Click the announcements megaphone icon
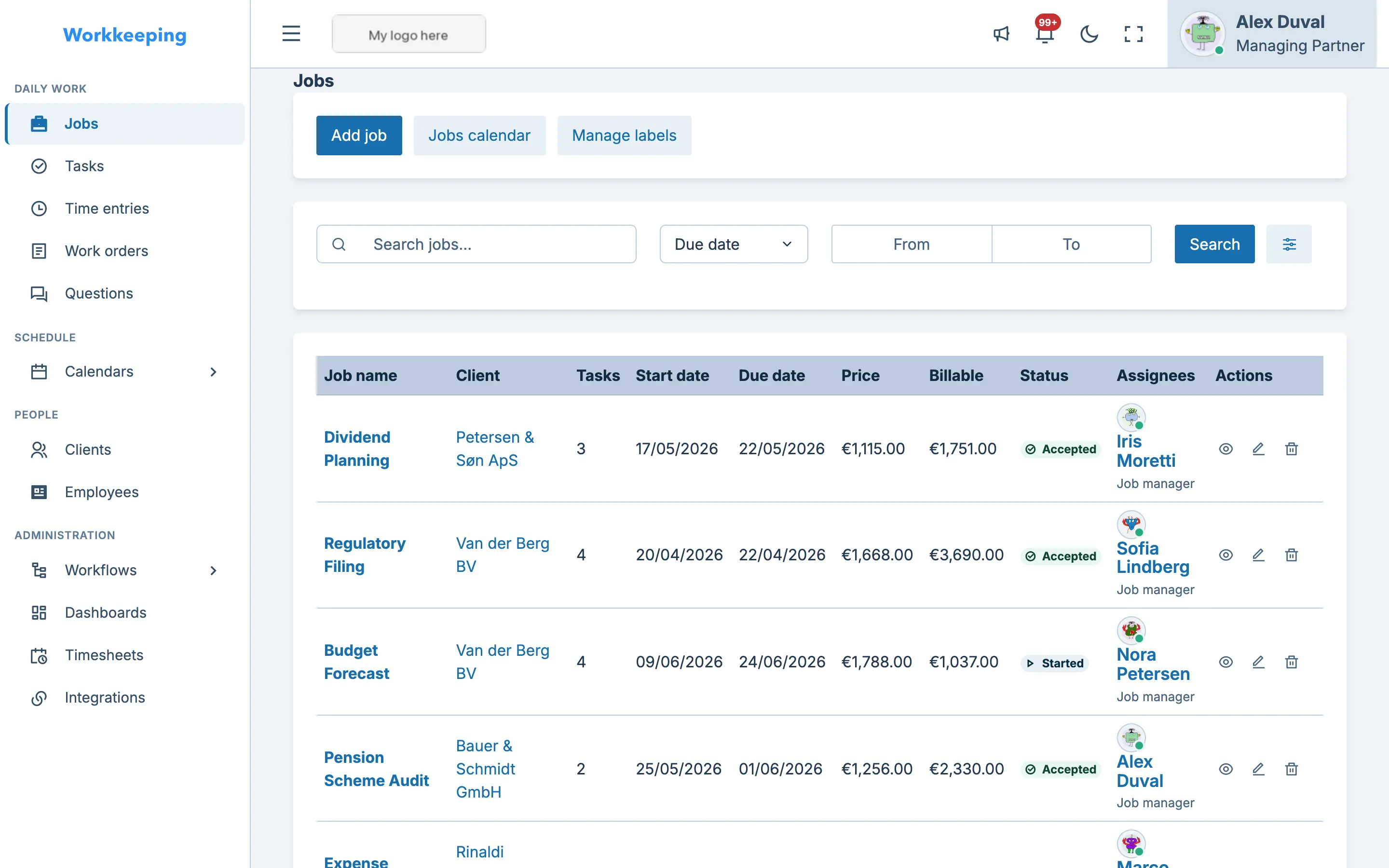The image size is (1389, 868). 1001,34
